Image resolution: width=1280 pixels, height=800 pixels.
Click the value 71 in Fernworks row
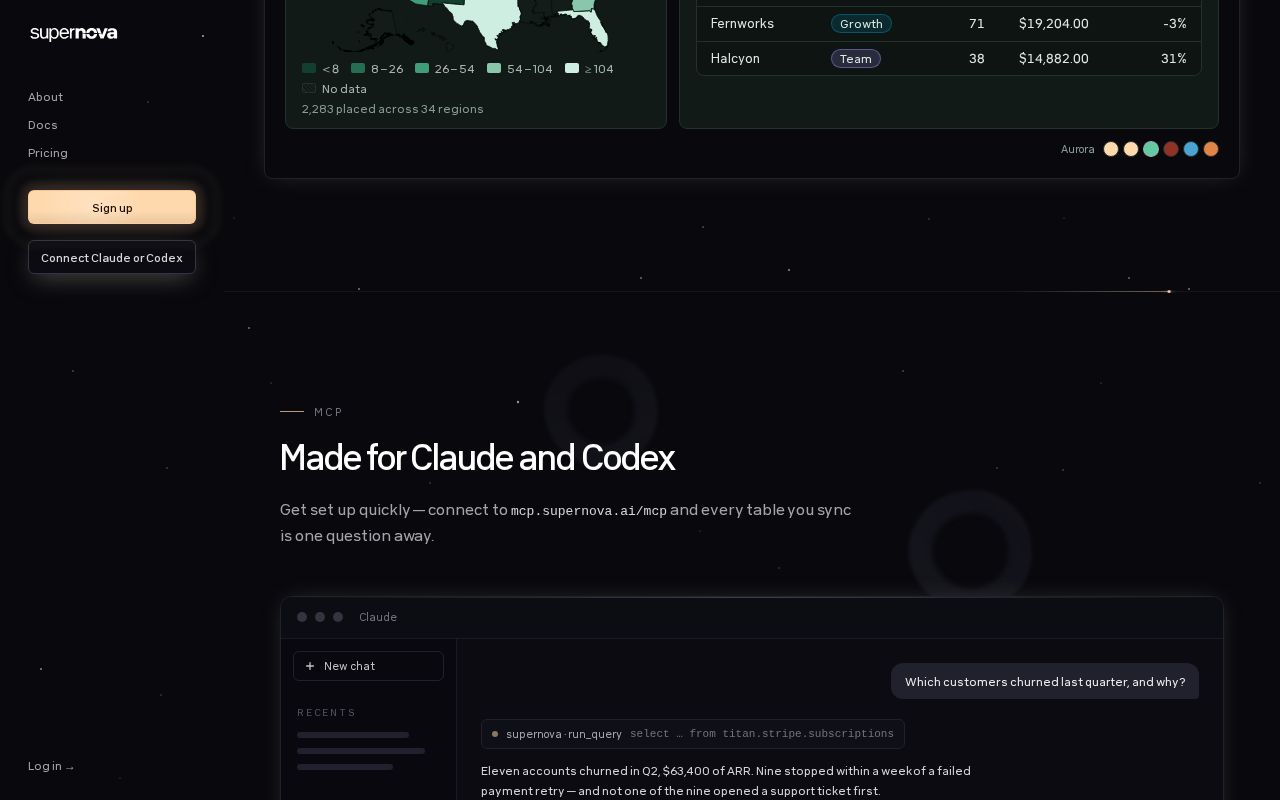coord(977,23)
